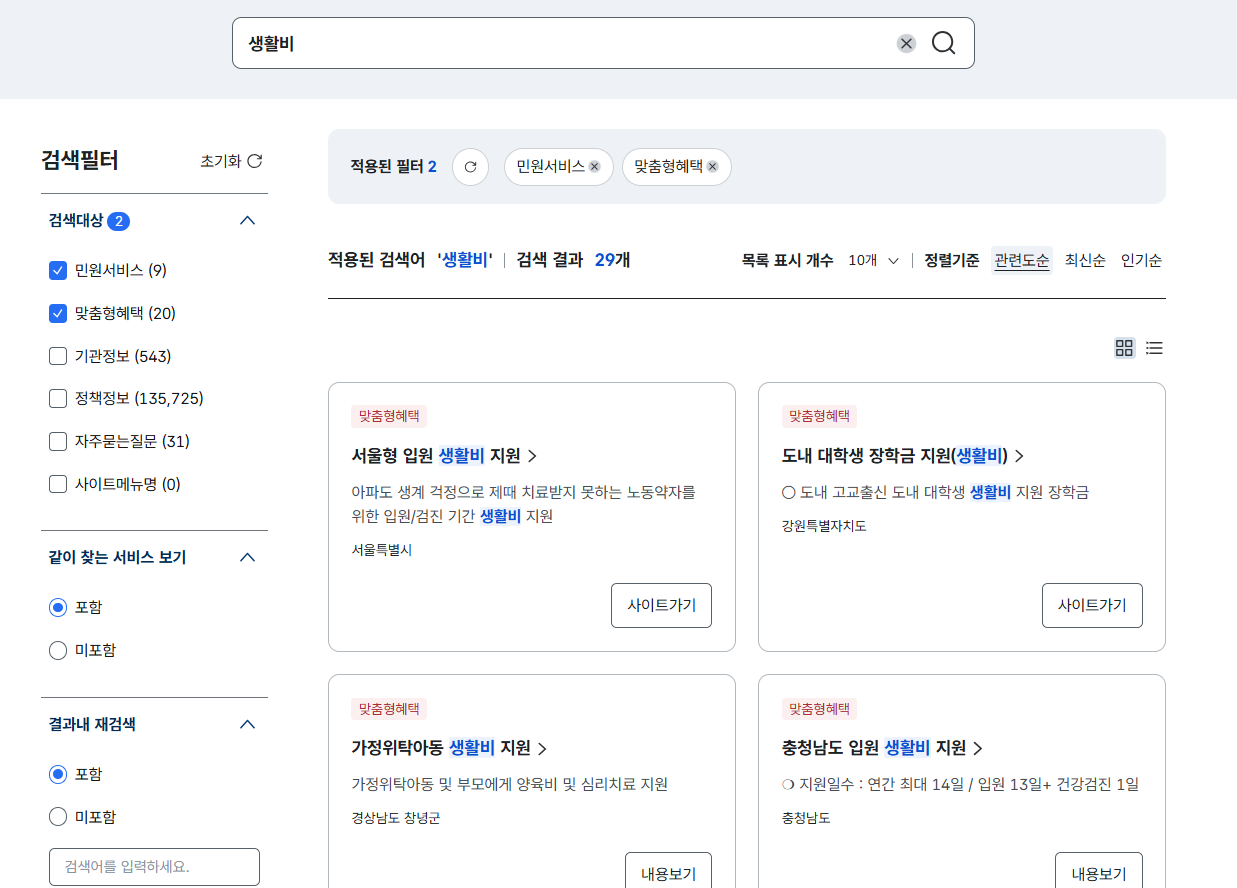
Task: Click 사이트가기 on 서울형 입원 생활비 지원
Action: [x=661, y=605]
